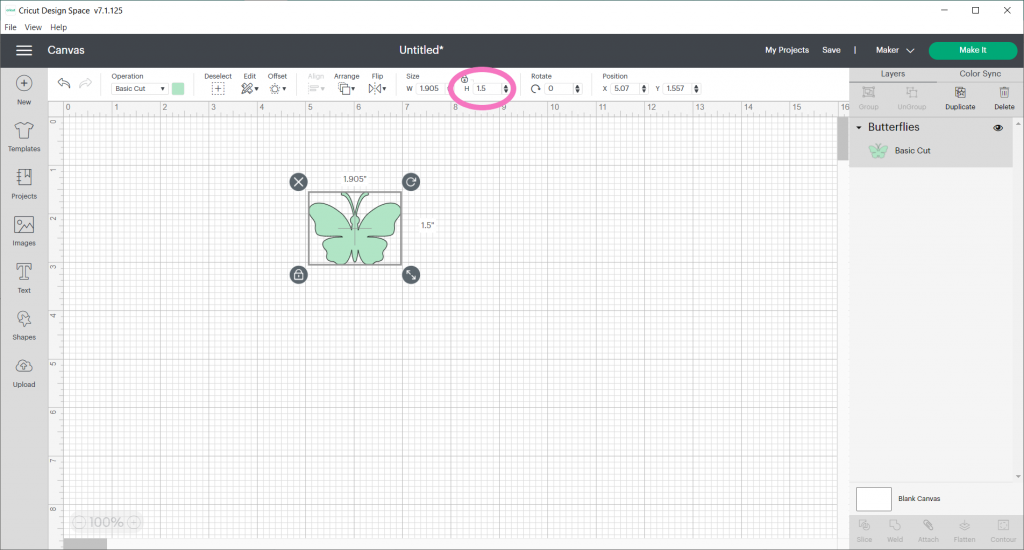1024x550 pixels.
Task: Click the Slice tool
Action: (x=864, y=530)
